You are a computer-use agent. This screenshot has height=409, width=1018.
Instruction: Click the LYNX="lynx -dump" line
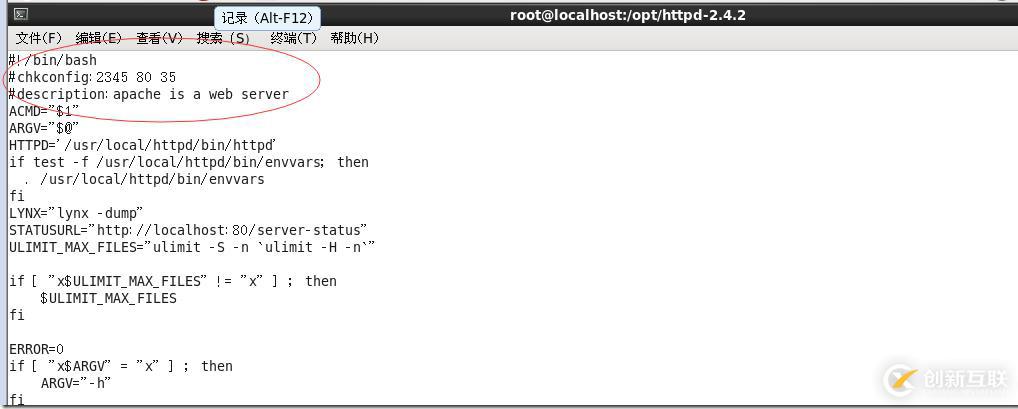[76, 213]
